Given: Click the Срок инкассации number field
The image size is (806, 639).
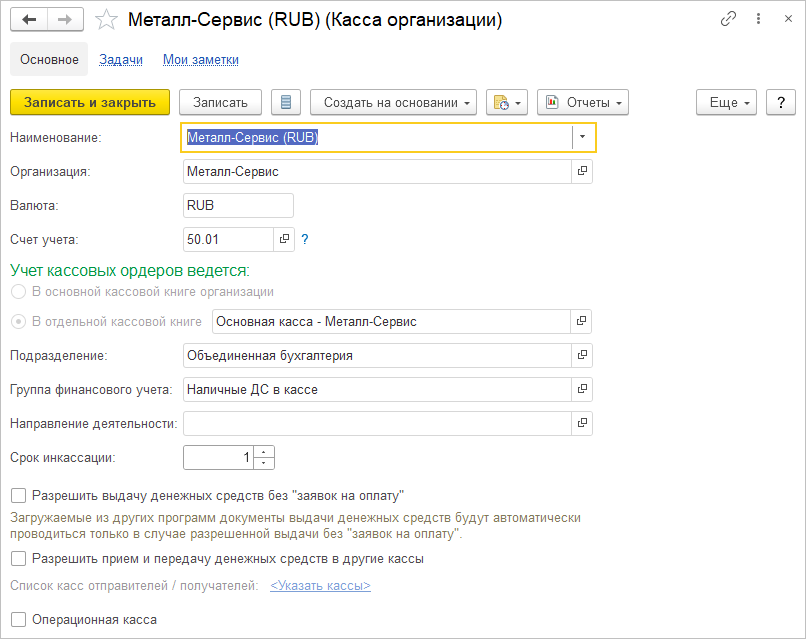Looking at the screenshot, I should (219, 458).
